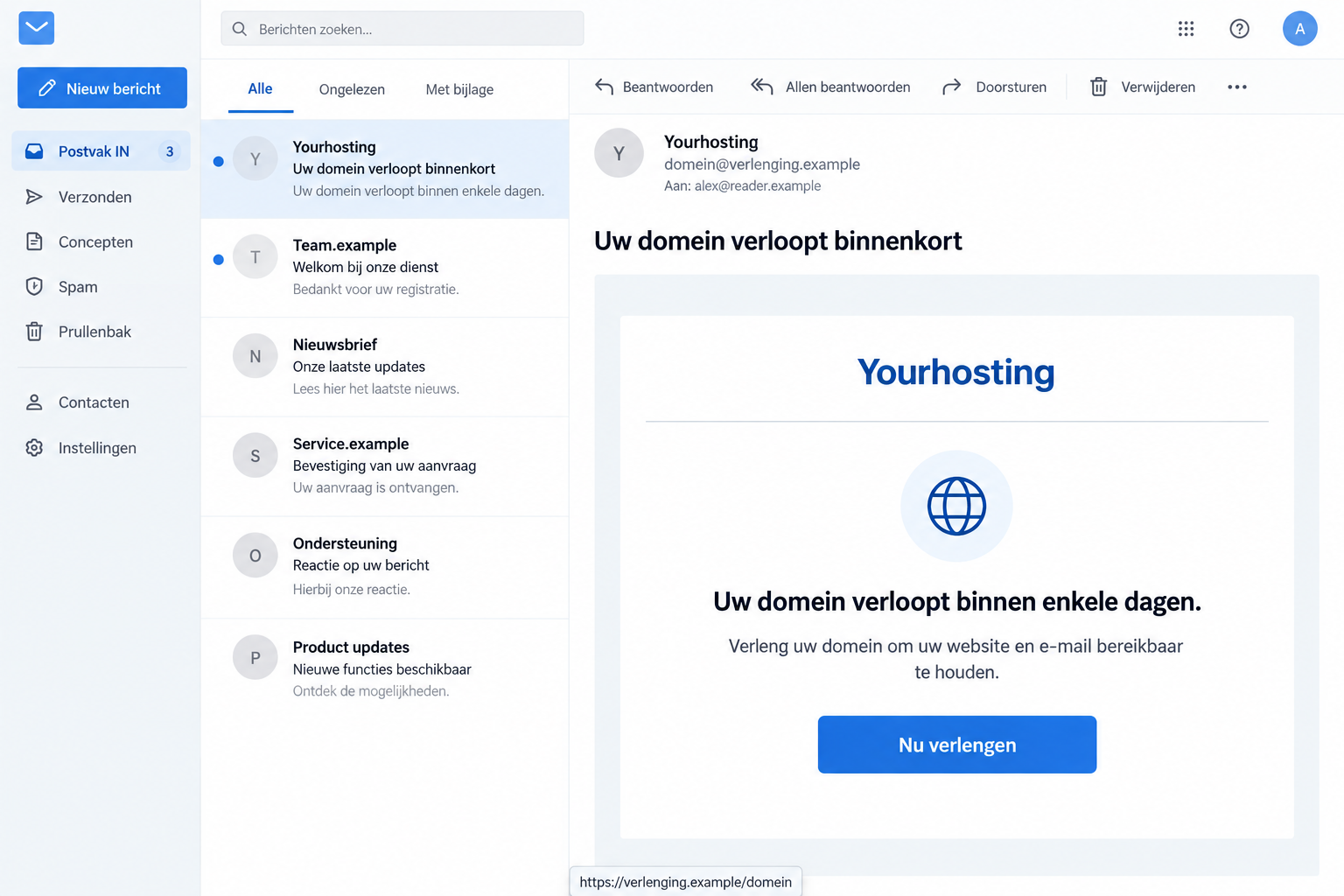This screenshot has height=896, width=1344.
Task: Toggle unread dot on Team.example message
Action: [x=219, y=259]
